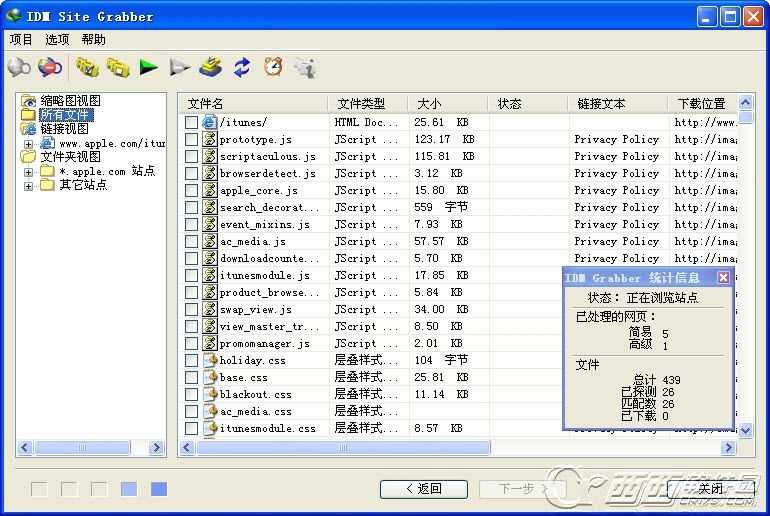This screenshot has height=516, width=770.
Task: Click the grey play toolbar icon
Action: point(179,67)
